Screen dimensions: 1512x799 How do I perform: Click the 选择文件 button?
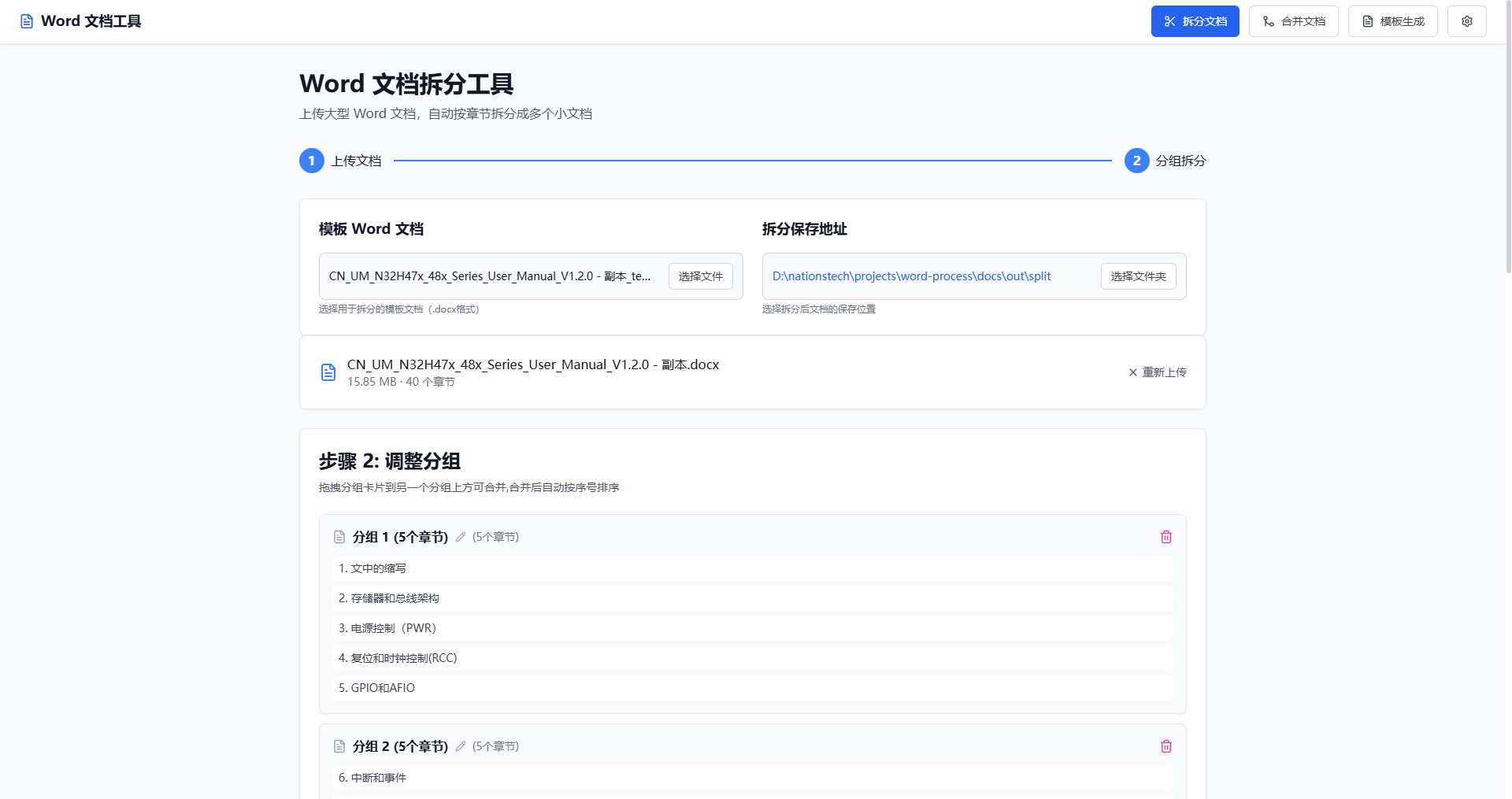(700, 276)
